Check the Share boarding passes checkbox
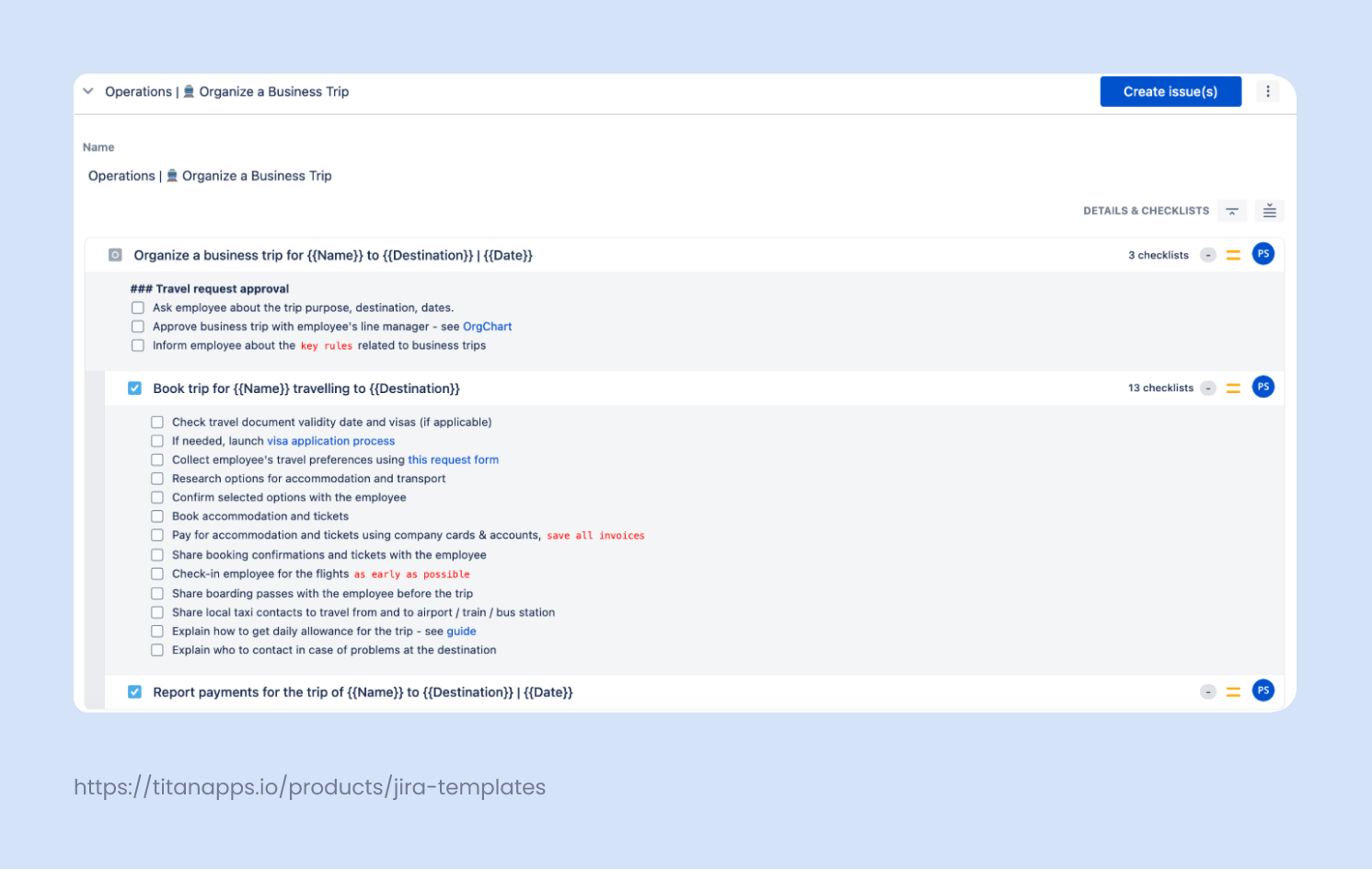Screen dimensions: 1372x869 (x=156, y=593)
